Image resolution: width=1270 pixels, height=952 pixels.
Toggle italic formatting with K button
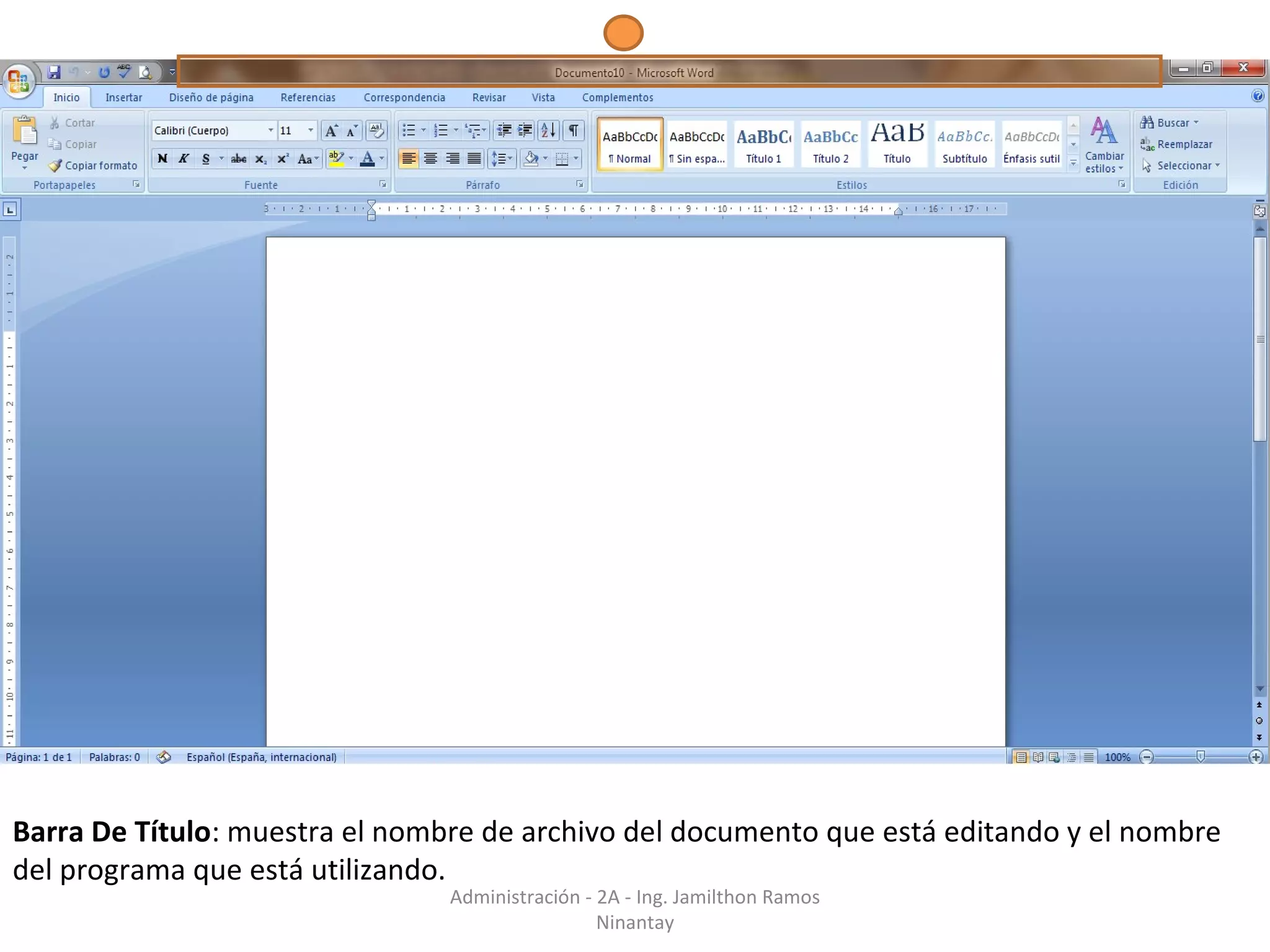tap(184, 159)
